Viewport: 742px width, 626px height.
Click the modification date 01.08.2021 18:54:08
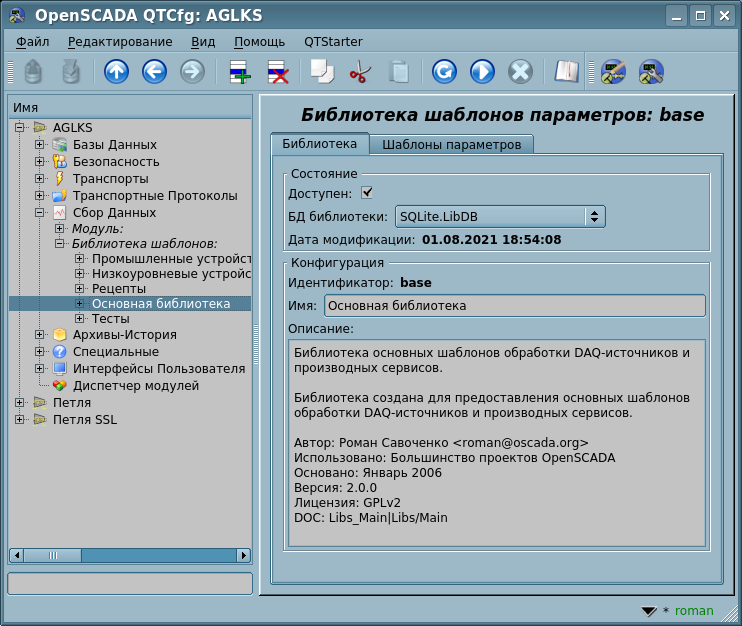[x=491, y=239]
